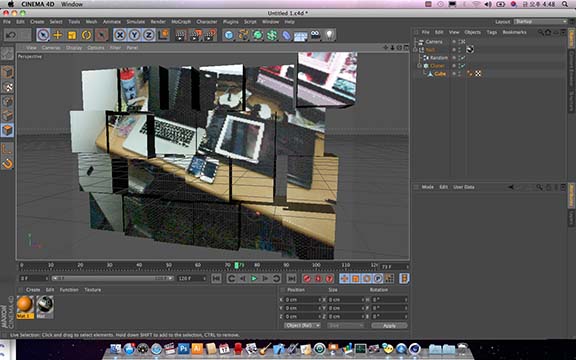The height and width of the screenshot is (360, 576).
Task: Open the Mesh menu
Action: [91, 22]
